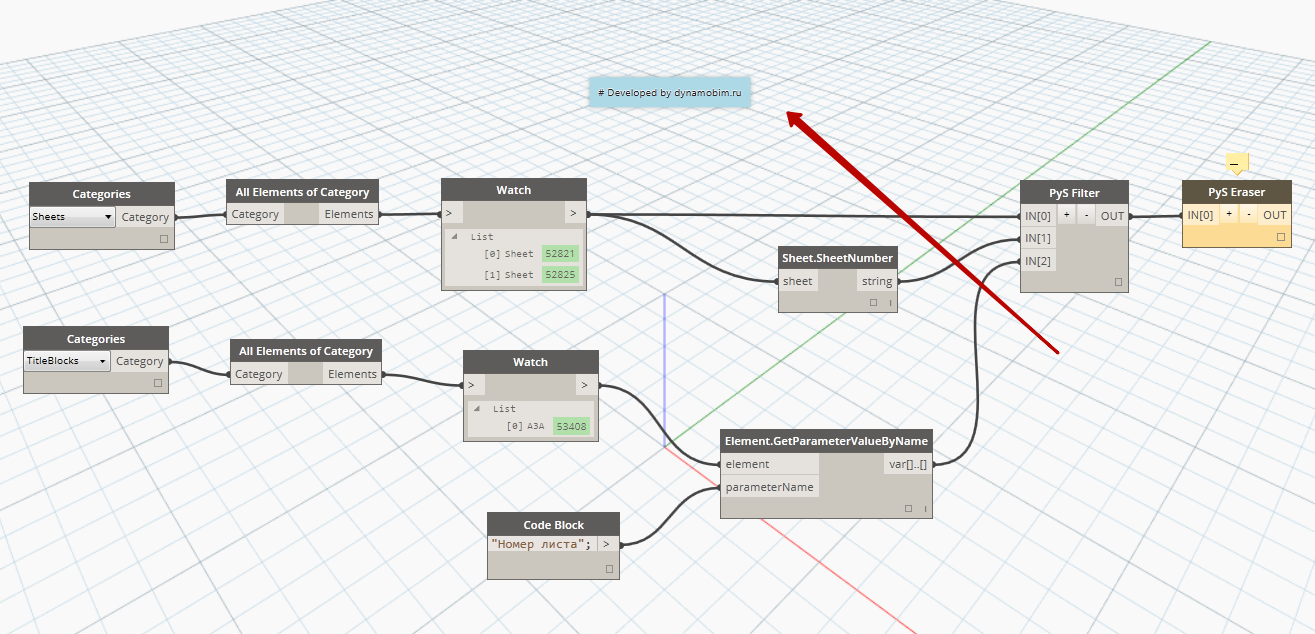The width and height of the screenshot is (1315, 634).
Task: Click the Sheet.SheetNumber node title
Action: pos(838,258)
